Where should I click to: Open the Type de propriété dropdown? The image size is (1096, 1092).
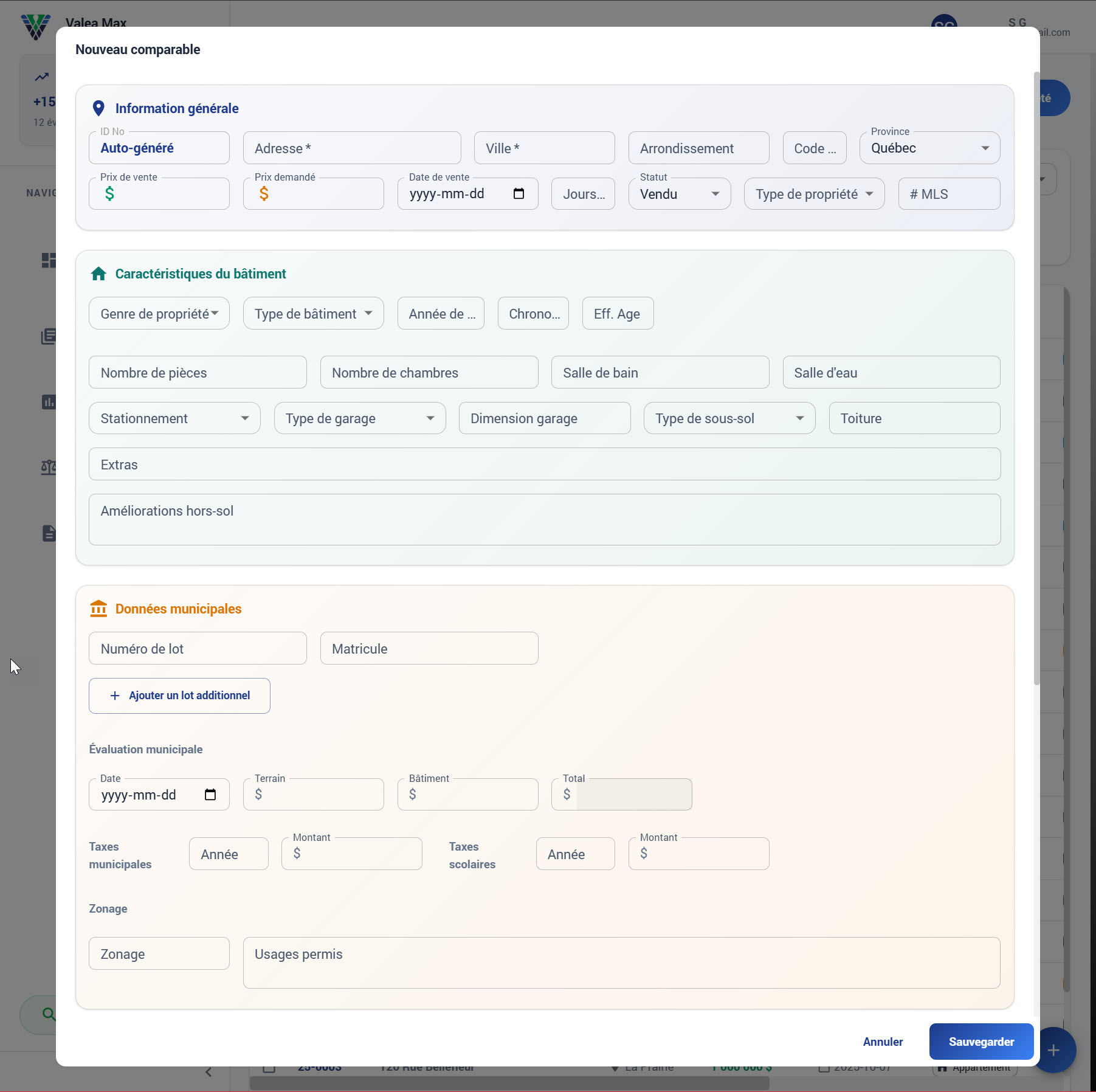tap(813, 194)
